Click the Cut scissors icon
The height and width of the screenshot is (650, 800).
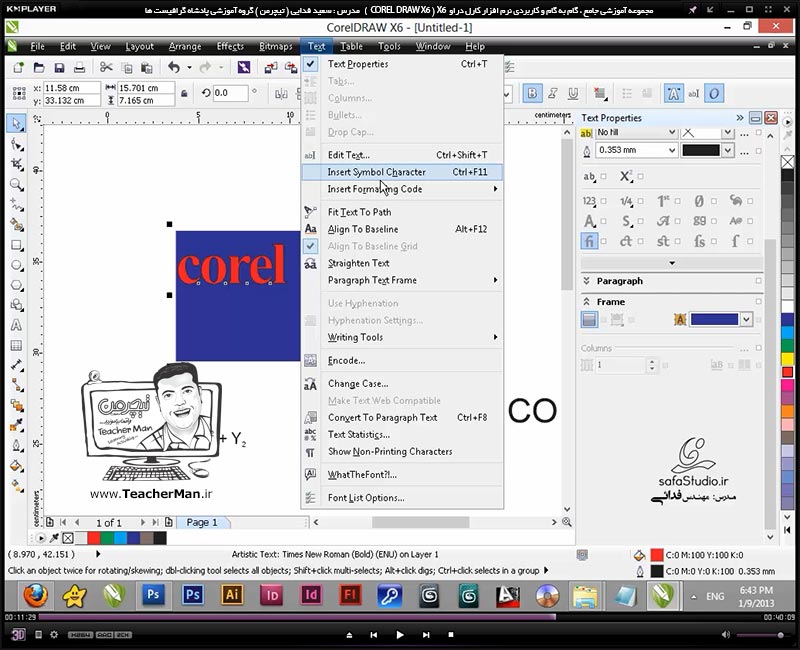click(106, 67)
